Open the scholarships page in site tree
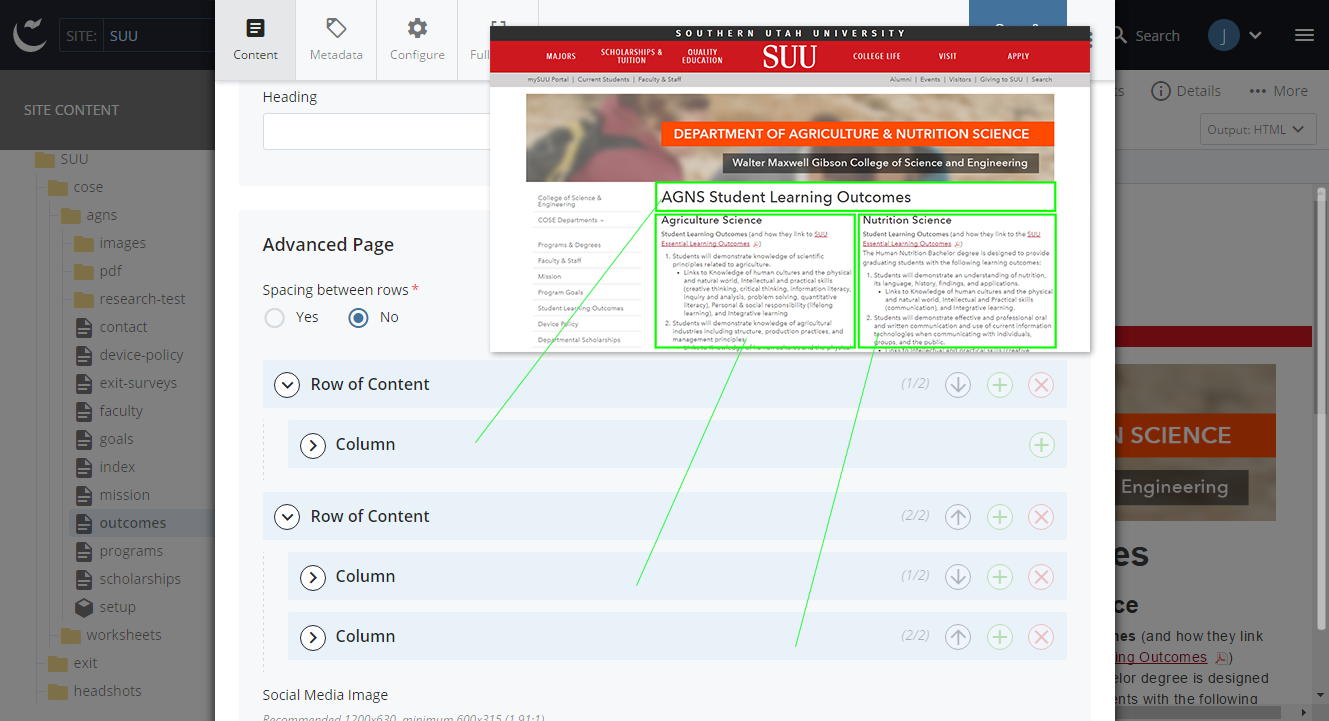The width and height of the screenshot is (1329, 721). [140, 579]
